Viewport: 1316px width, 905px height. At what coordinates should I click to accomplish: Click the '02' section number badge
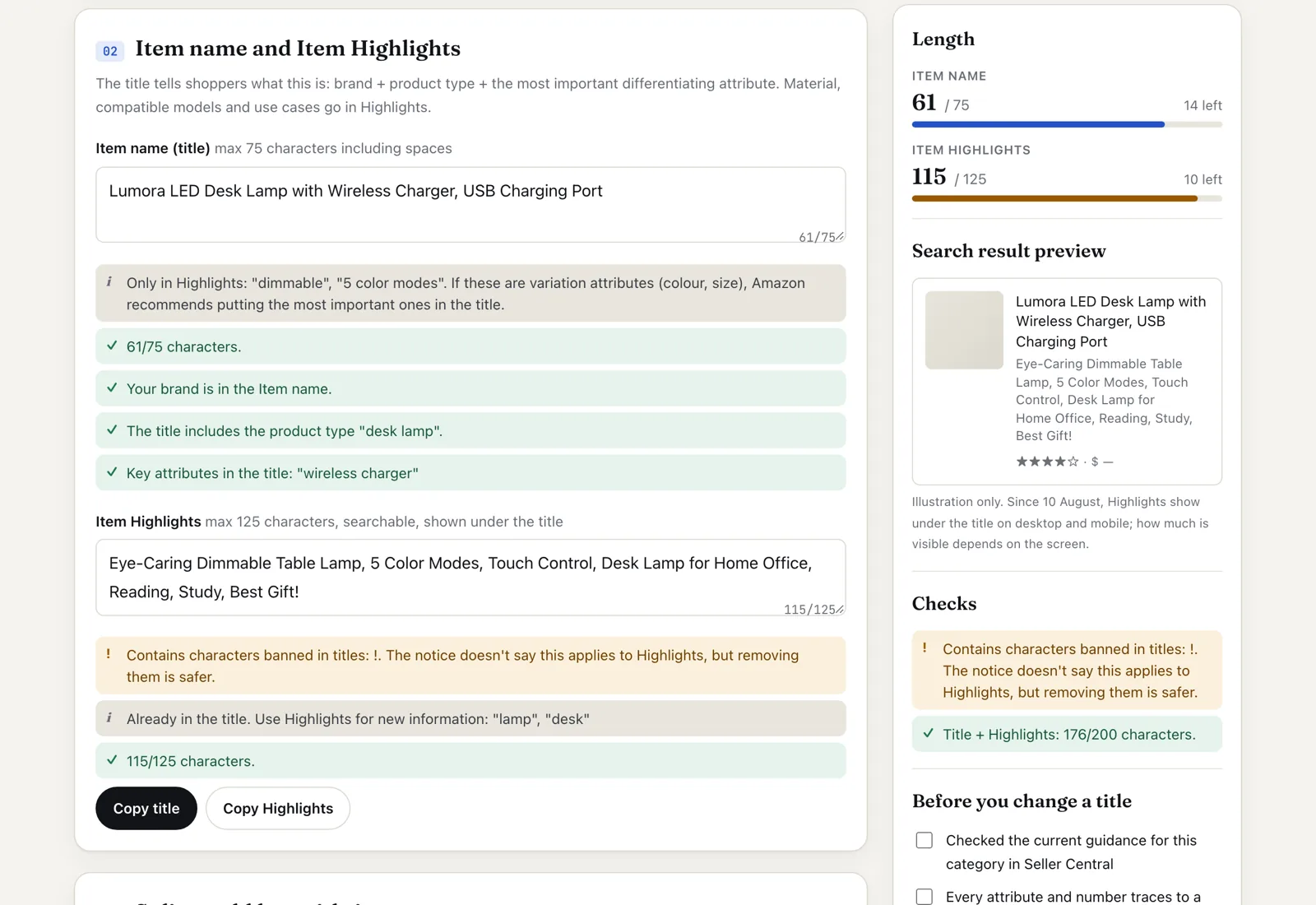(110, 51)
